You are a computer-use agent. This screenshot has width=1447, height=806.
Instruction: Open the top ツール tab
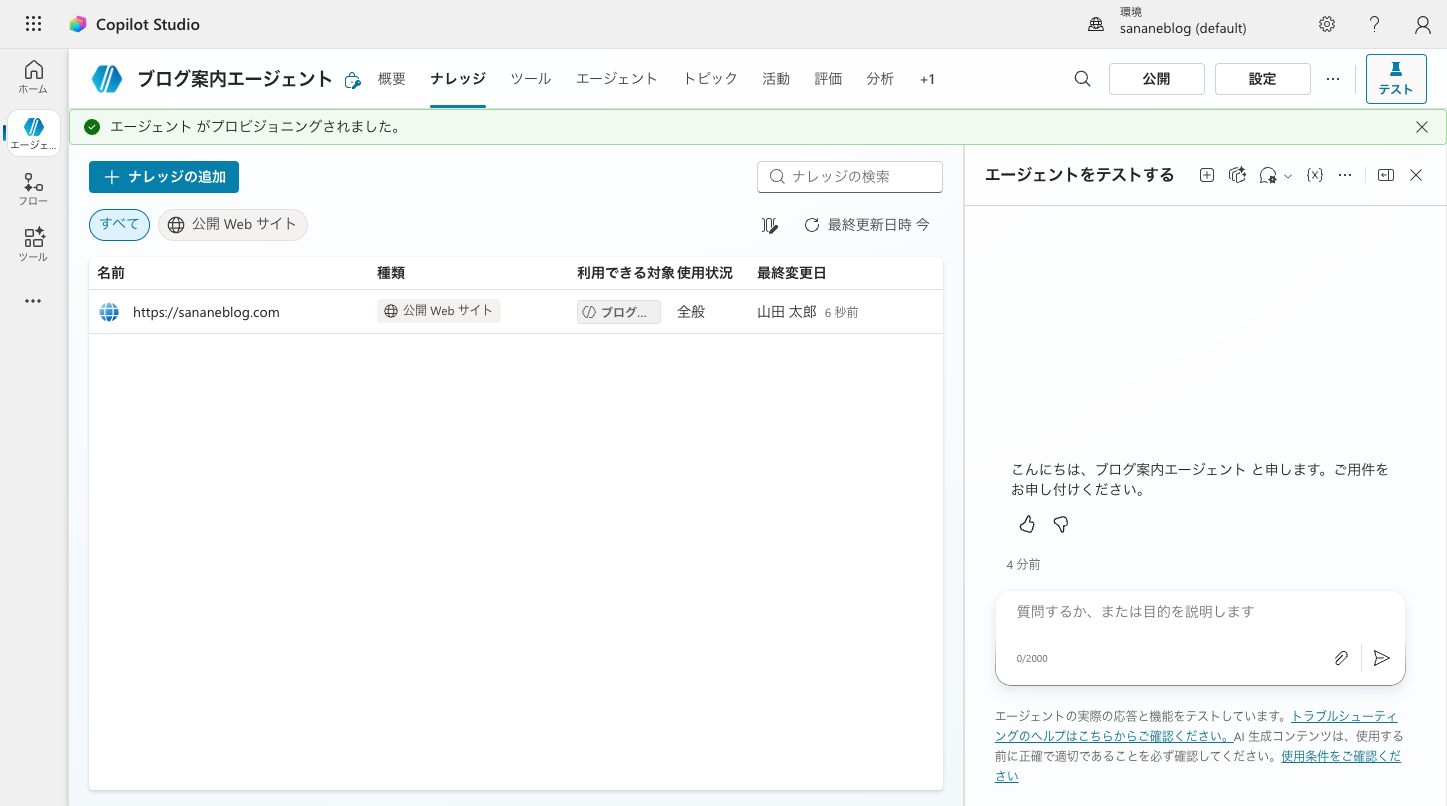(x=531, y=79)
